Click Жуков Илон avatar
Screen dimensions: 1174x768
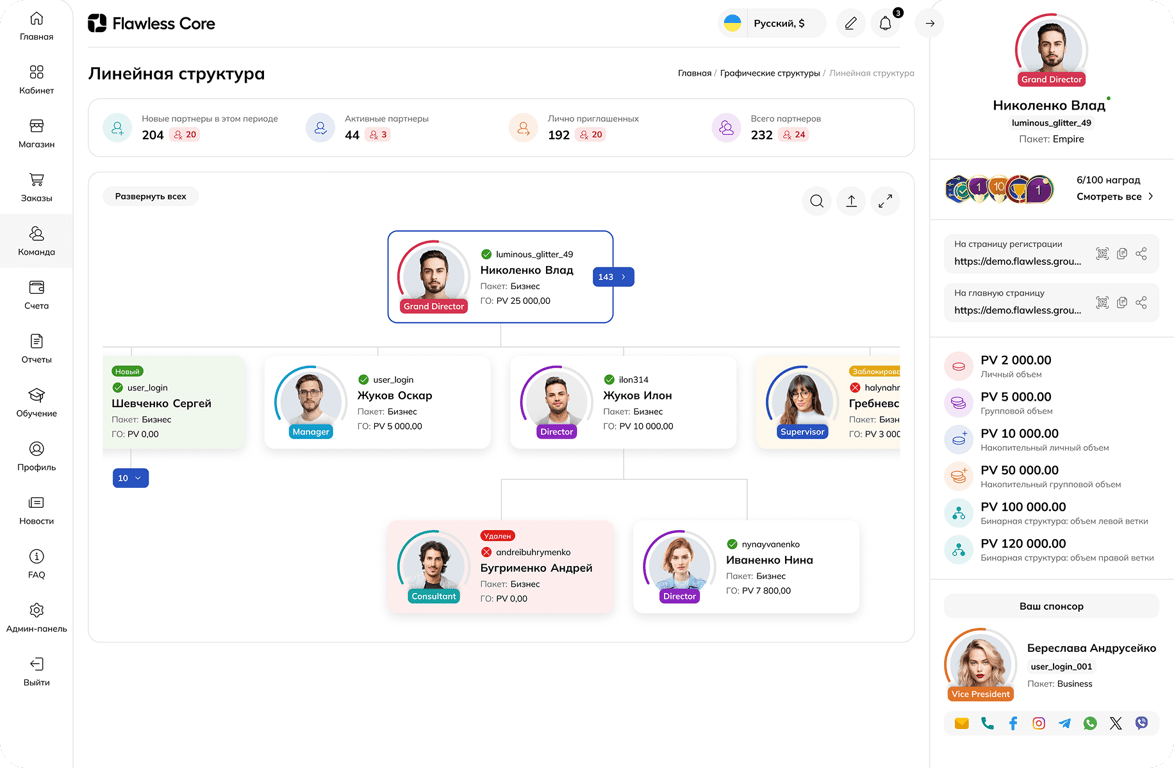pos(556,401)
